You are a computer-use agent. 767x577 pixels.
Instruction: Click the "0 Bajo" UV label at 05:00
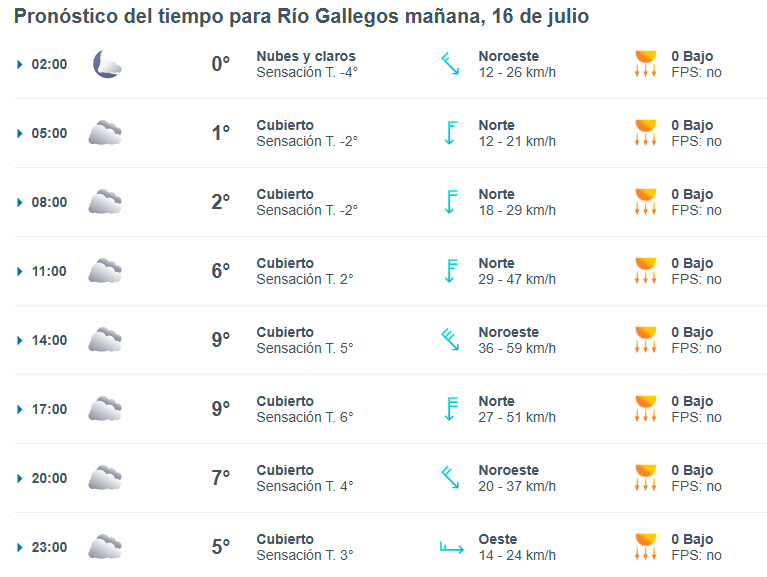[x=692, y=125]
